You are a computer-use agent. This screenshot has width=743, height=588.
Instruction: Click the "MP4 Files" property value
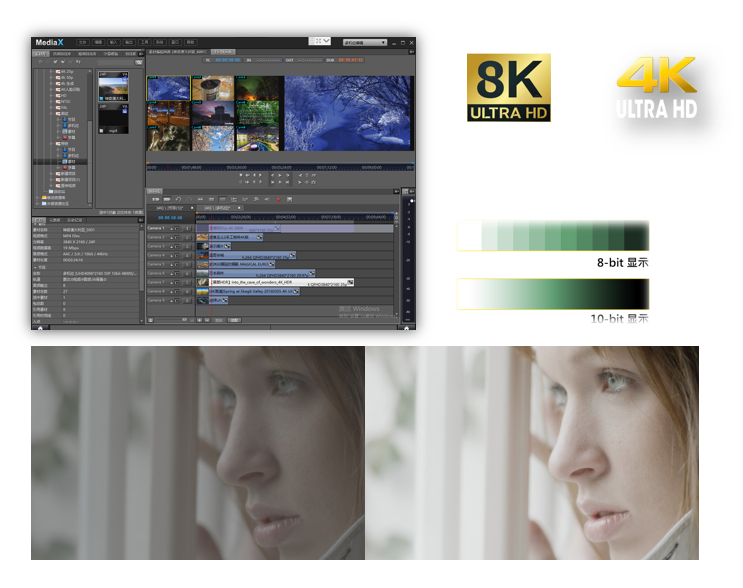(72, 236)
